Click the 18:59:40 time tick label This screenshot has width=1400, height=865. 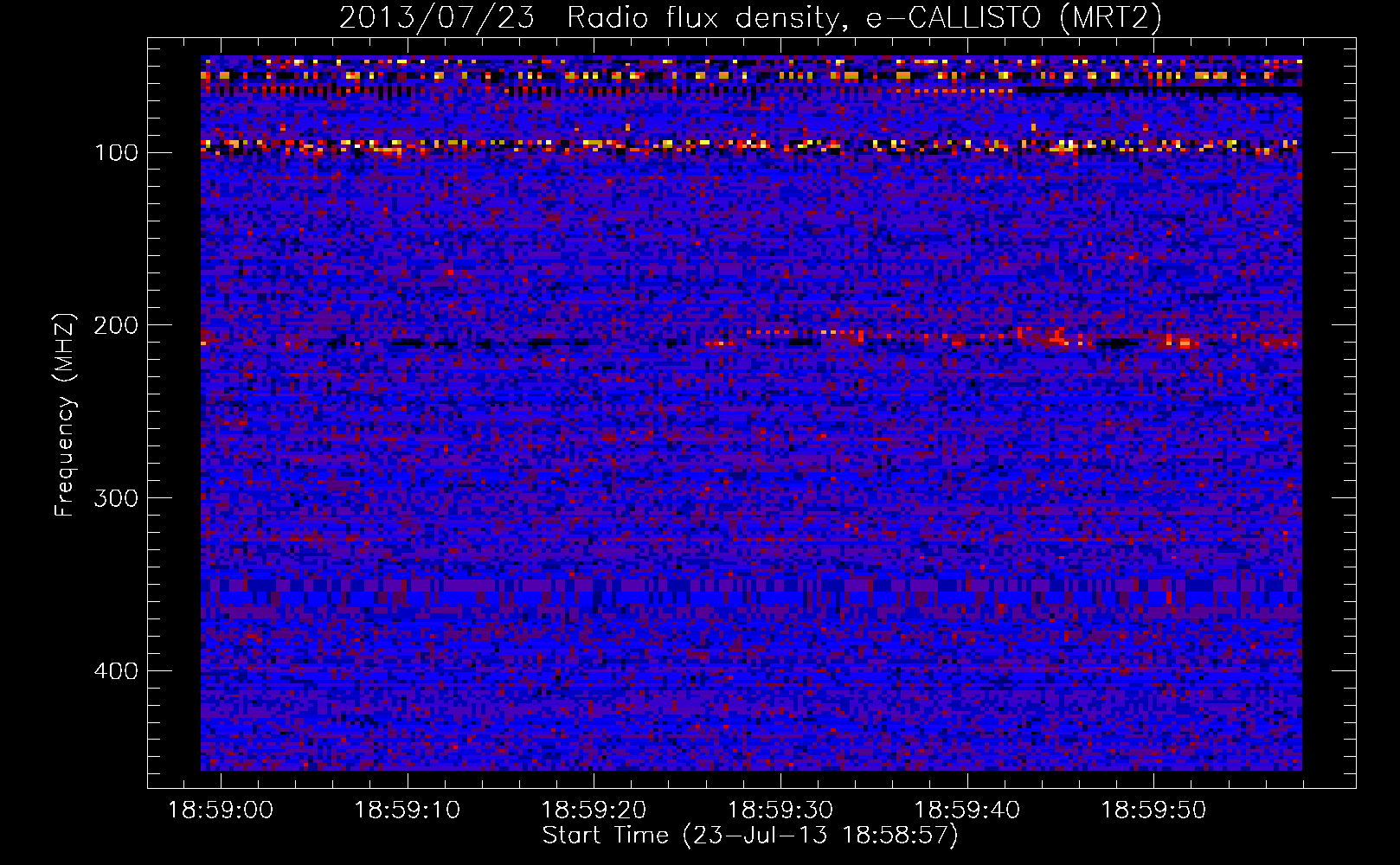[967, 811]
